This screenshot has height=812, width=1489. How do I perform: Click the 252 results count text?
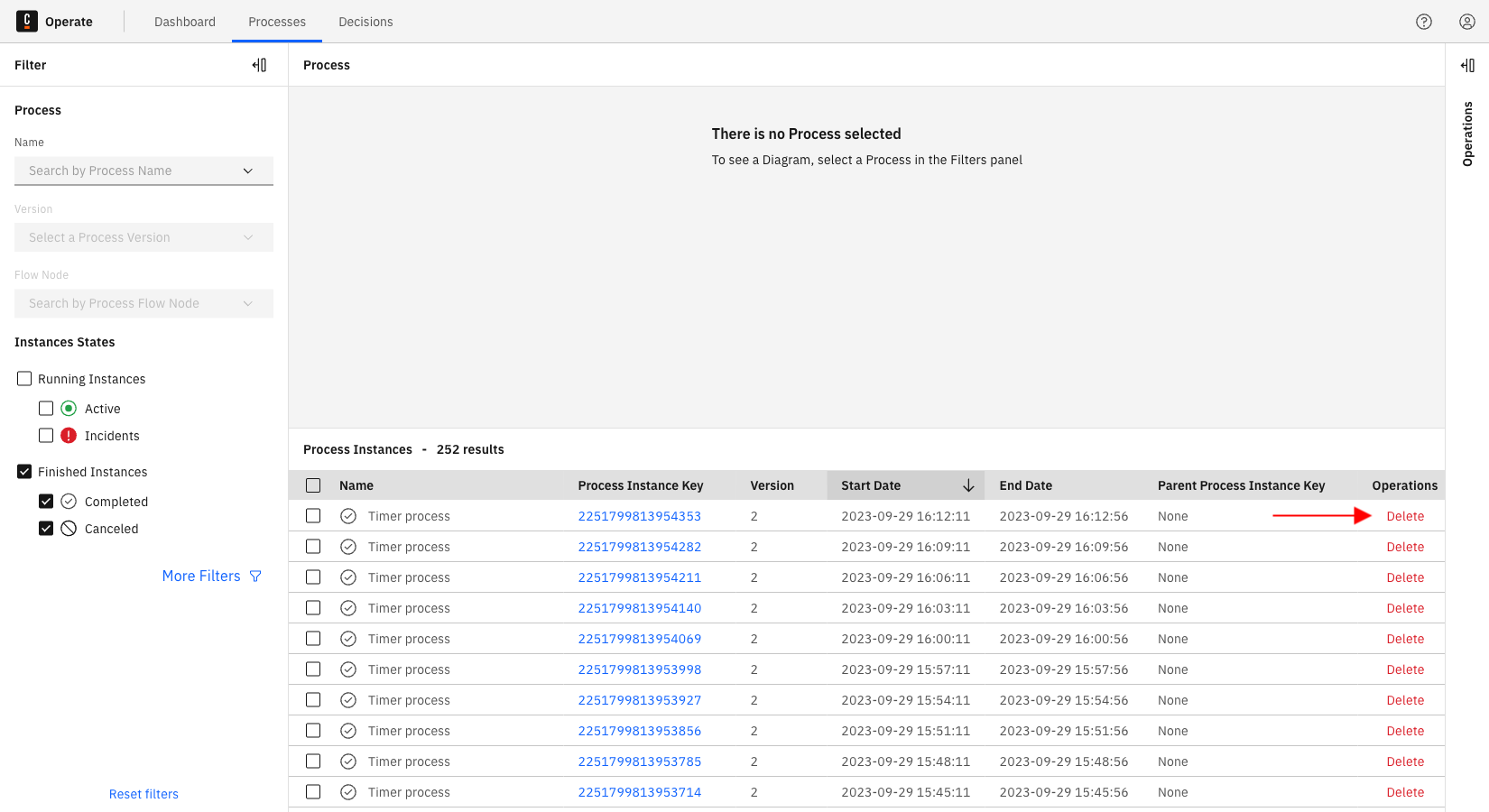(470, 449)
